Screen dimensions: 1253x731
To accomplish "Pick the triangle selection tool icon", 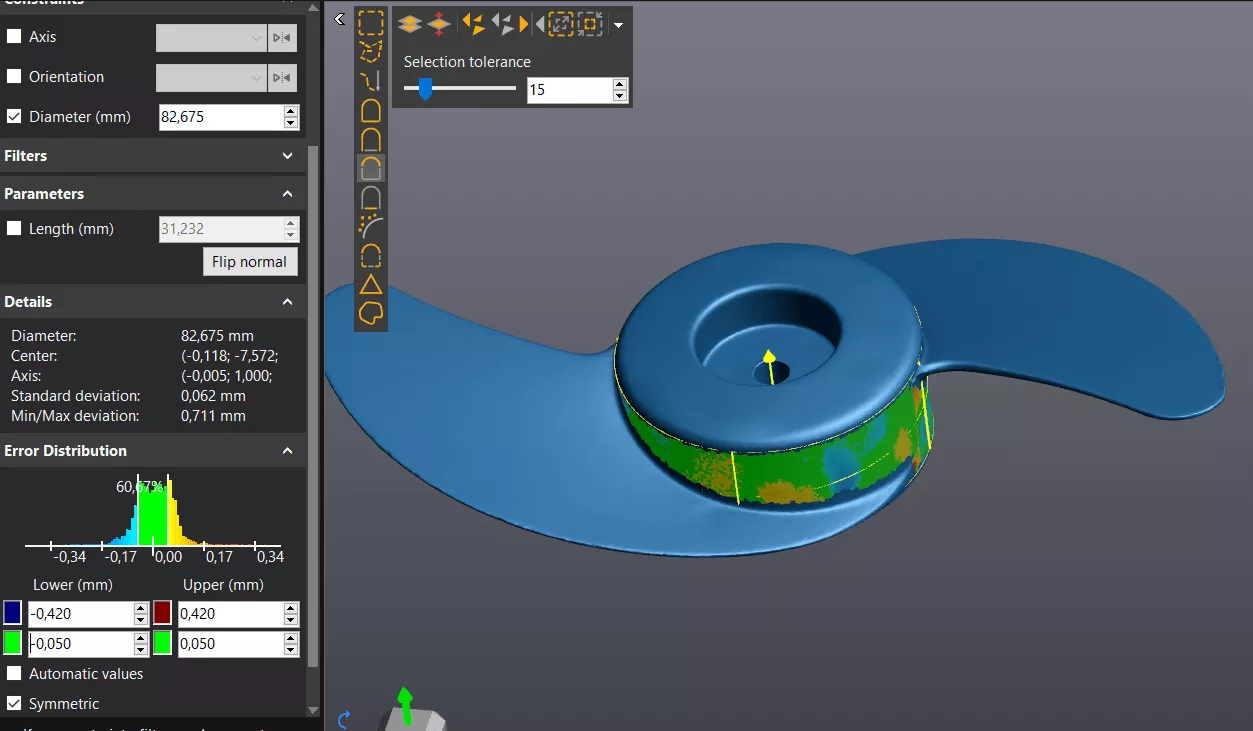I will [371, 284].
